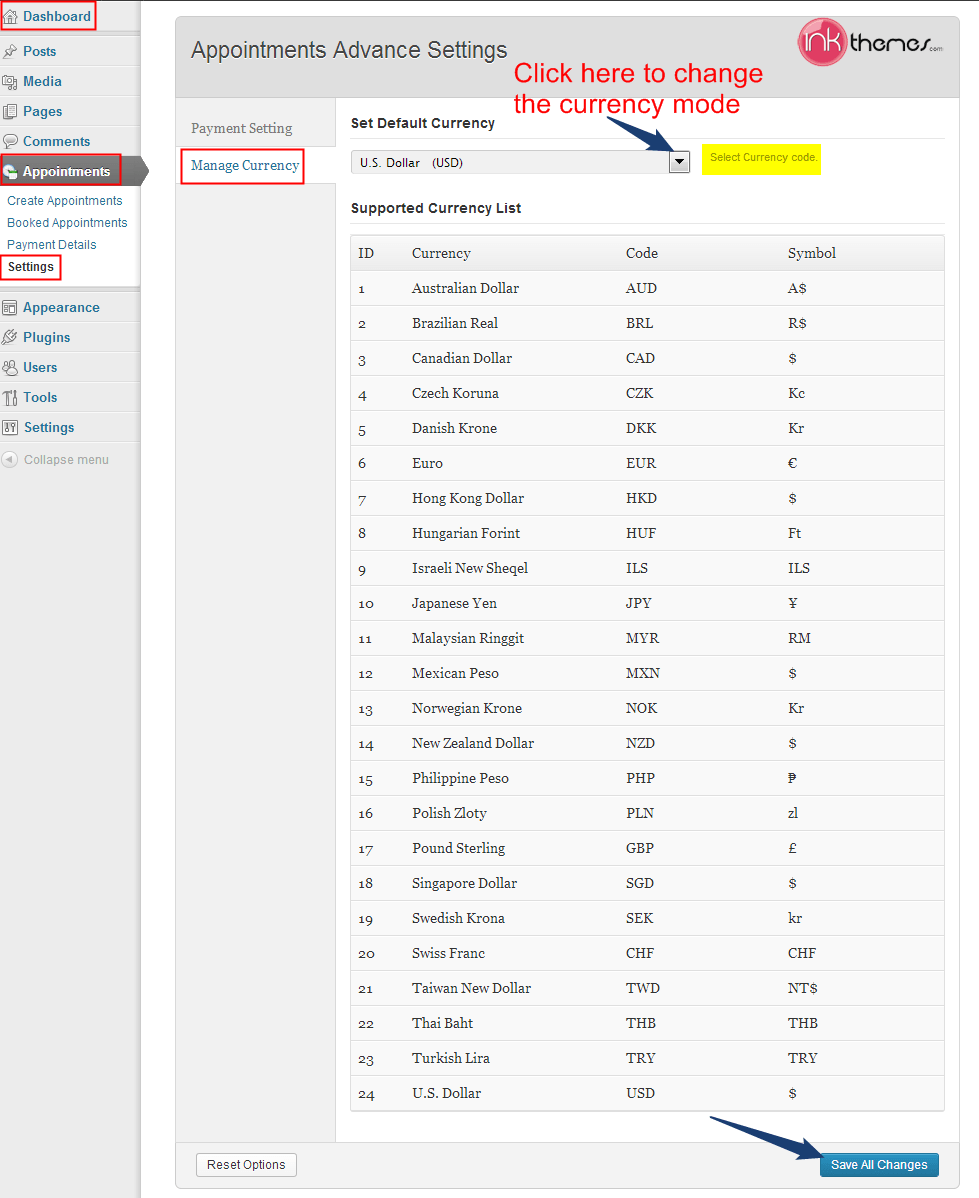Click the Appointments menu icon
The width and height of the screenshot is (979, 1198).
[11, 172]
